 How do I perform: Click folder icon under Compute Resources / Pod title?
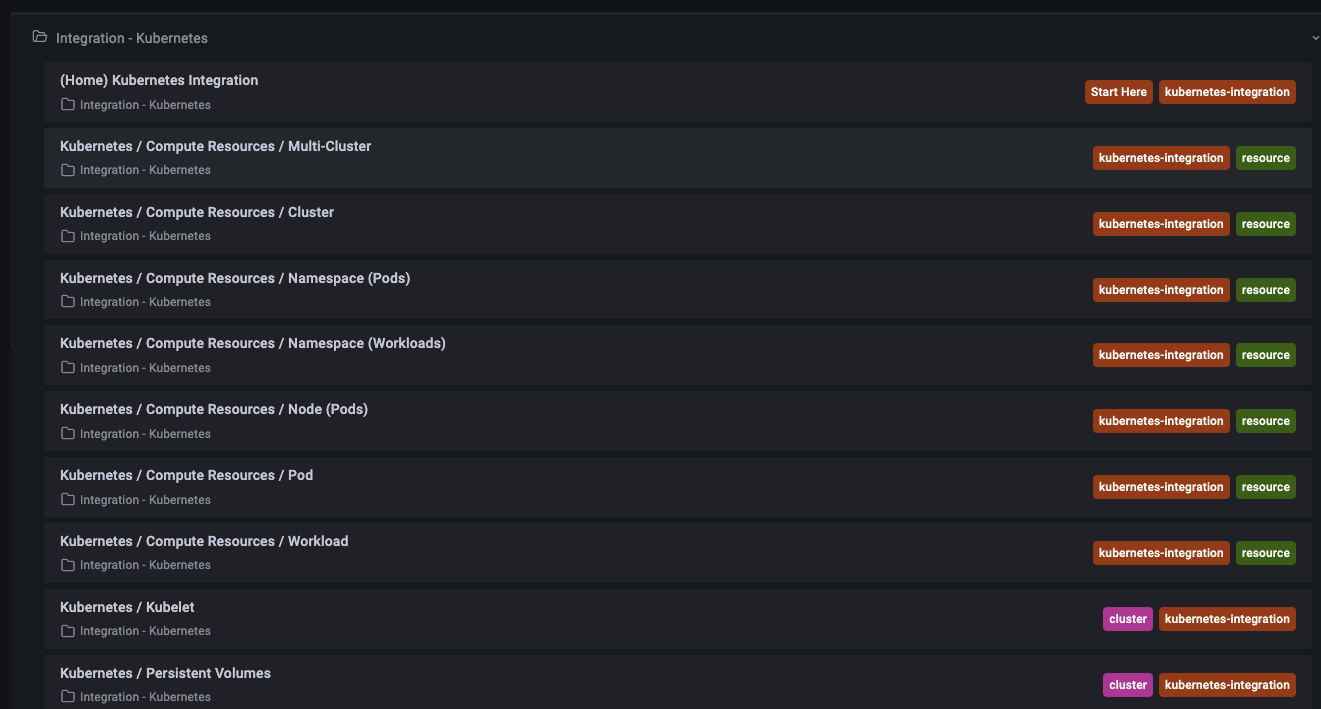pos(68,500)
